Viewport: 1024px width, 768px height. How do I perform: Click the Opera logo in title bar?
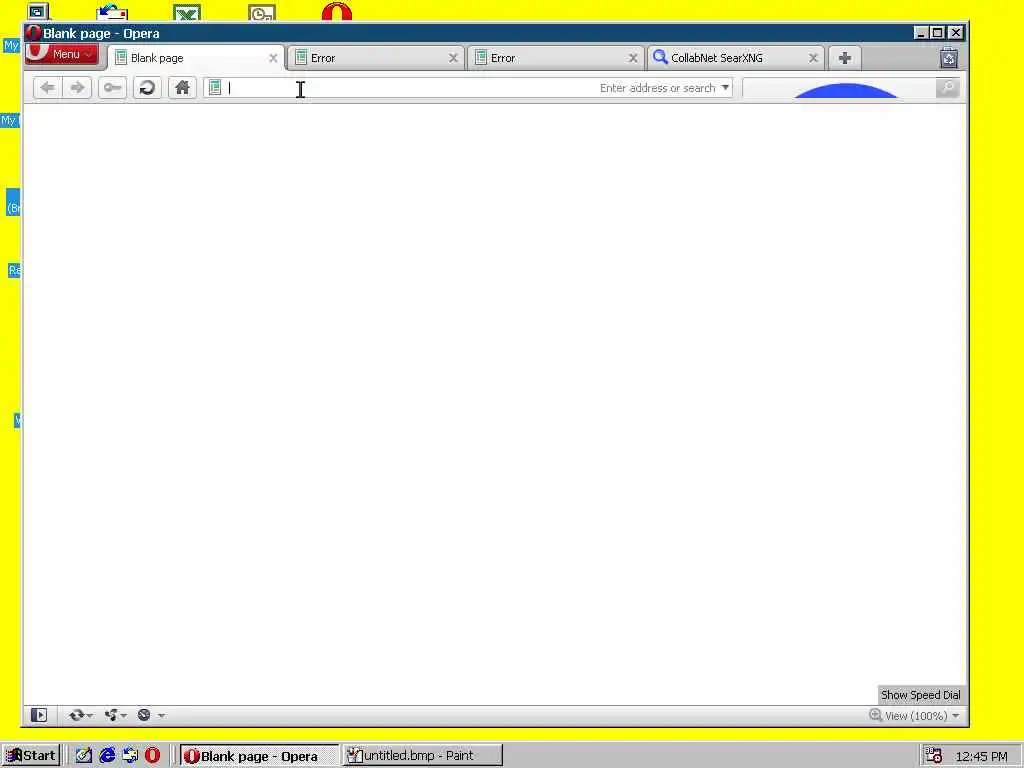tap(34, 33)
